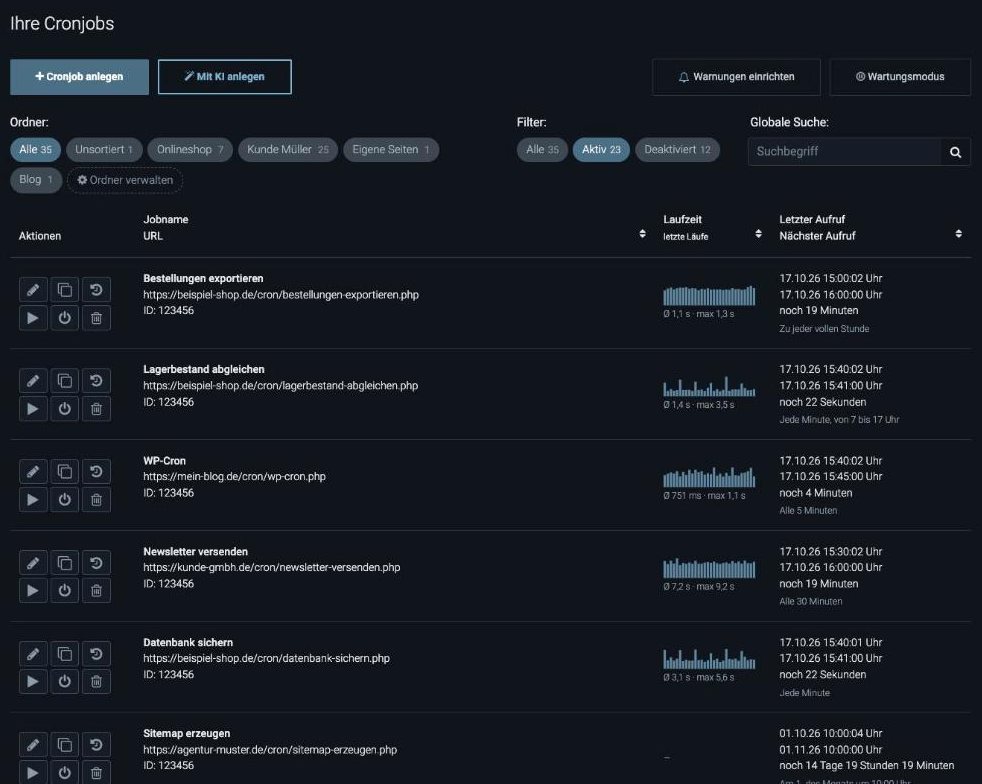Show the Onlineshop folder
982x784 pixels.
point(190,150)
